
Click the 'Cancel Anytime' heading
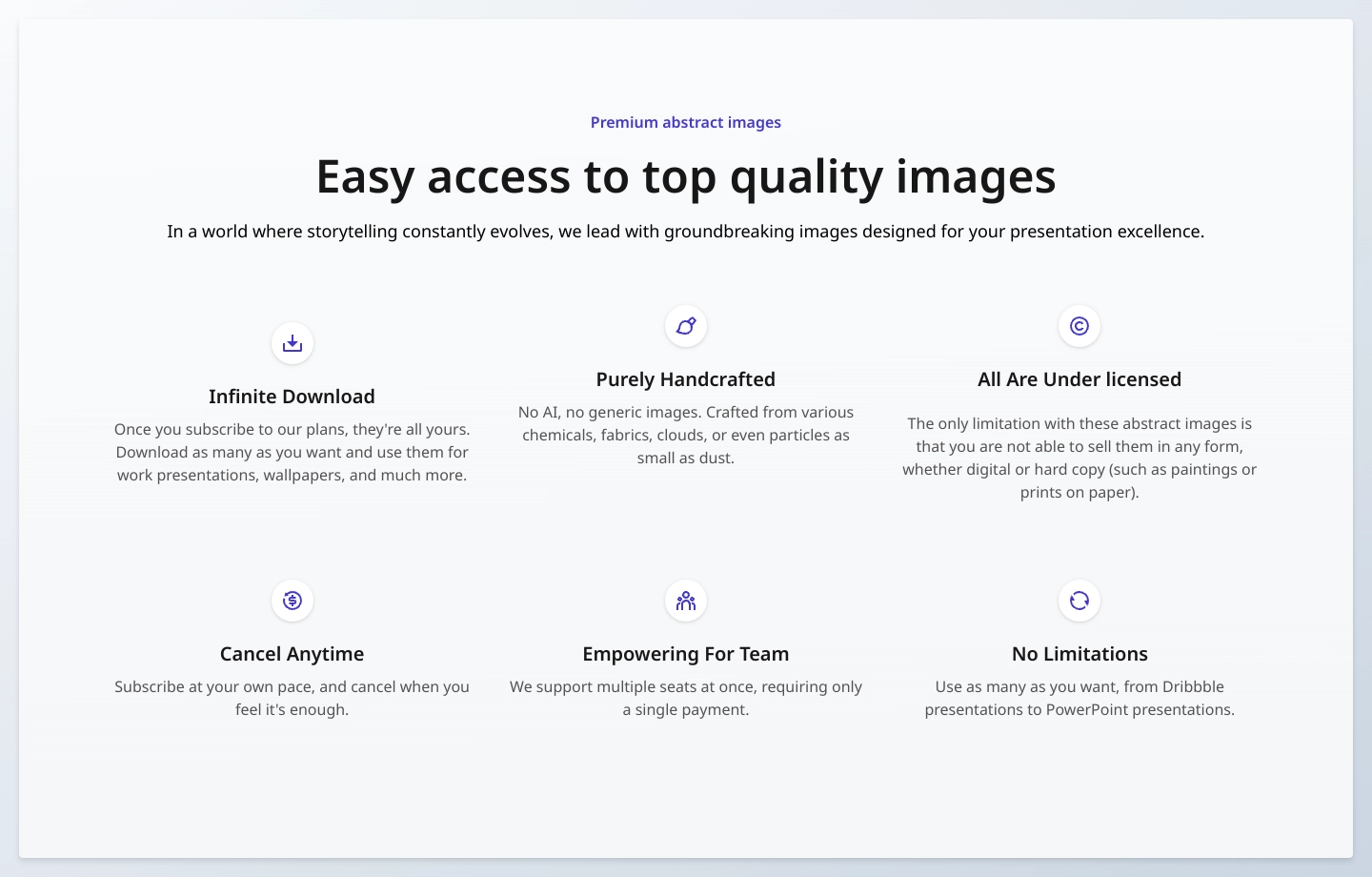(x=293, y=654)
